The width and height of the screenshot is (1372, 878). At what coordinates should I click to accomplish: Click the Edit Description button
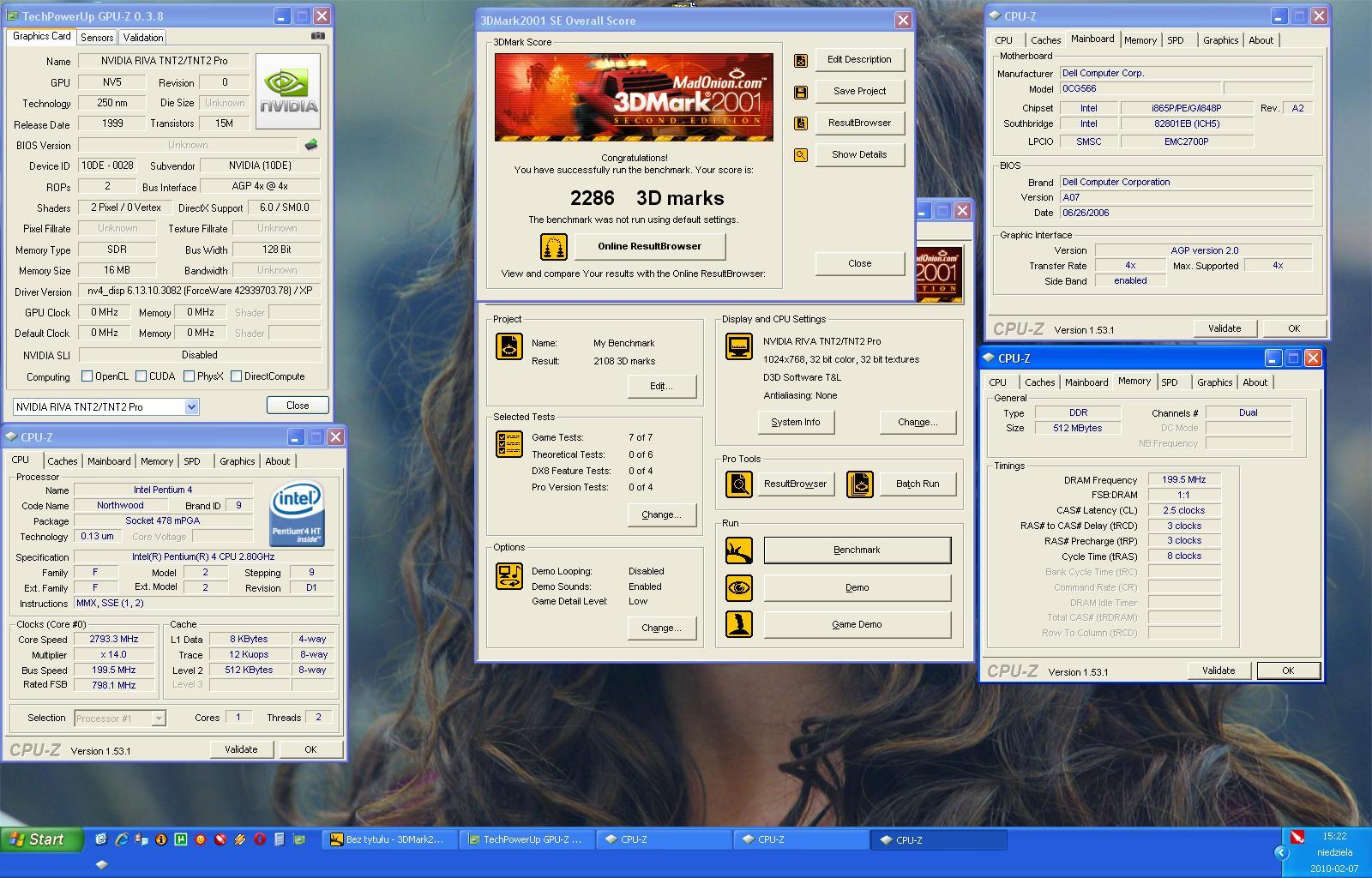(x=859, y=60)
